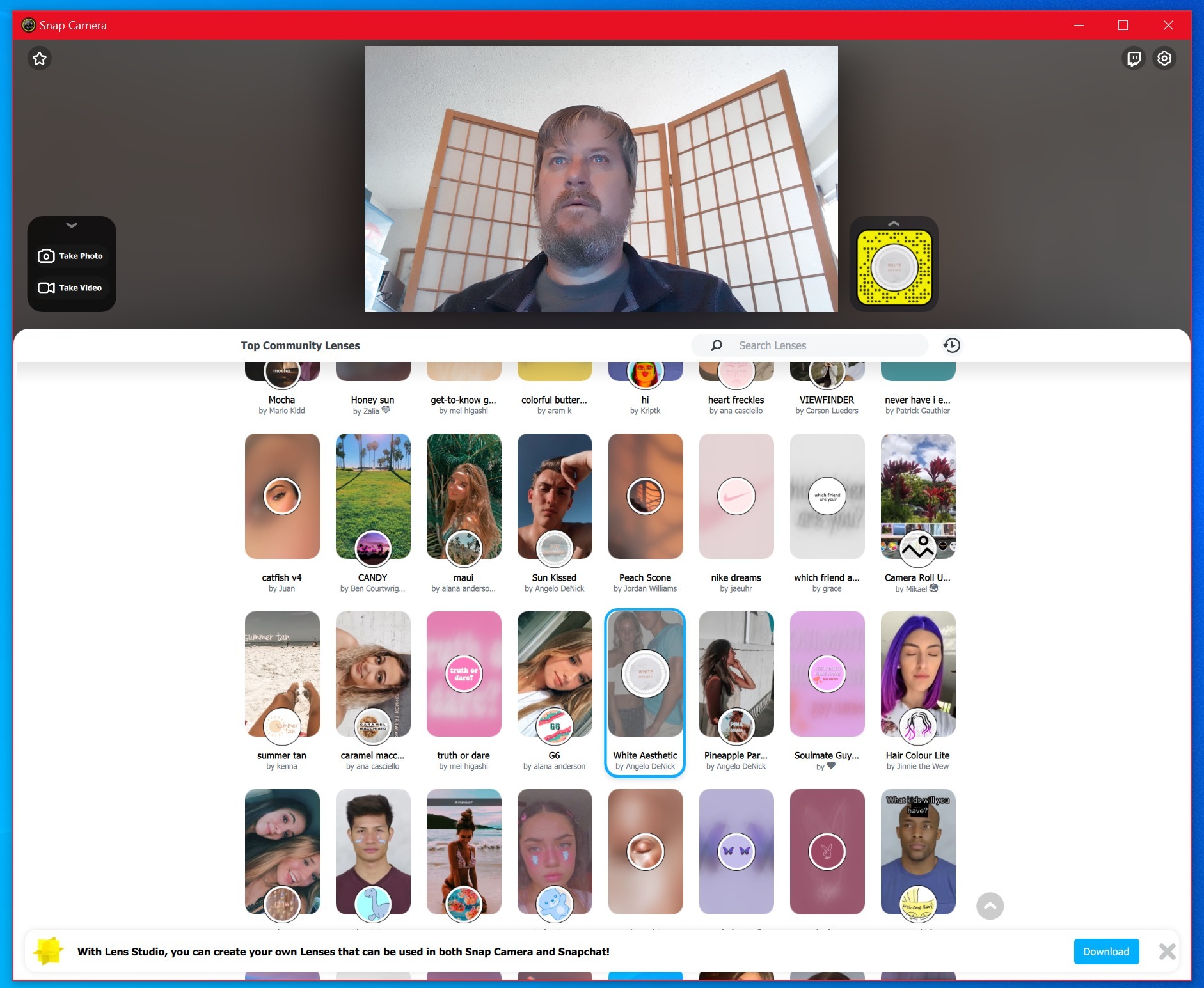Image resolution: width=1204 pixels, height=988 pixels.
Task: Collapse the capture controls panel chevron
Action: 72,225
